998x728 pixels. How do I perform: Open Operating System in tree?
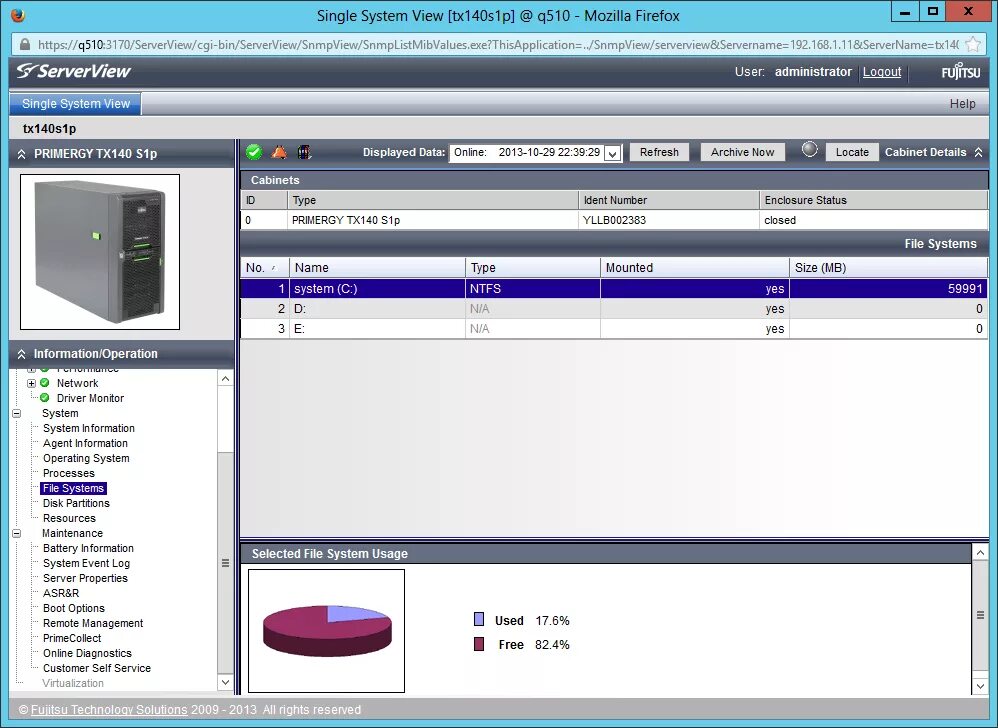[x=86, y=458]
